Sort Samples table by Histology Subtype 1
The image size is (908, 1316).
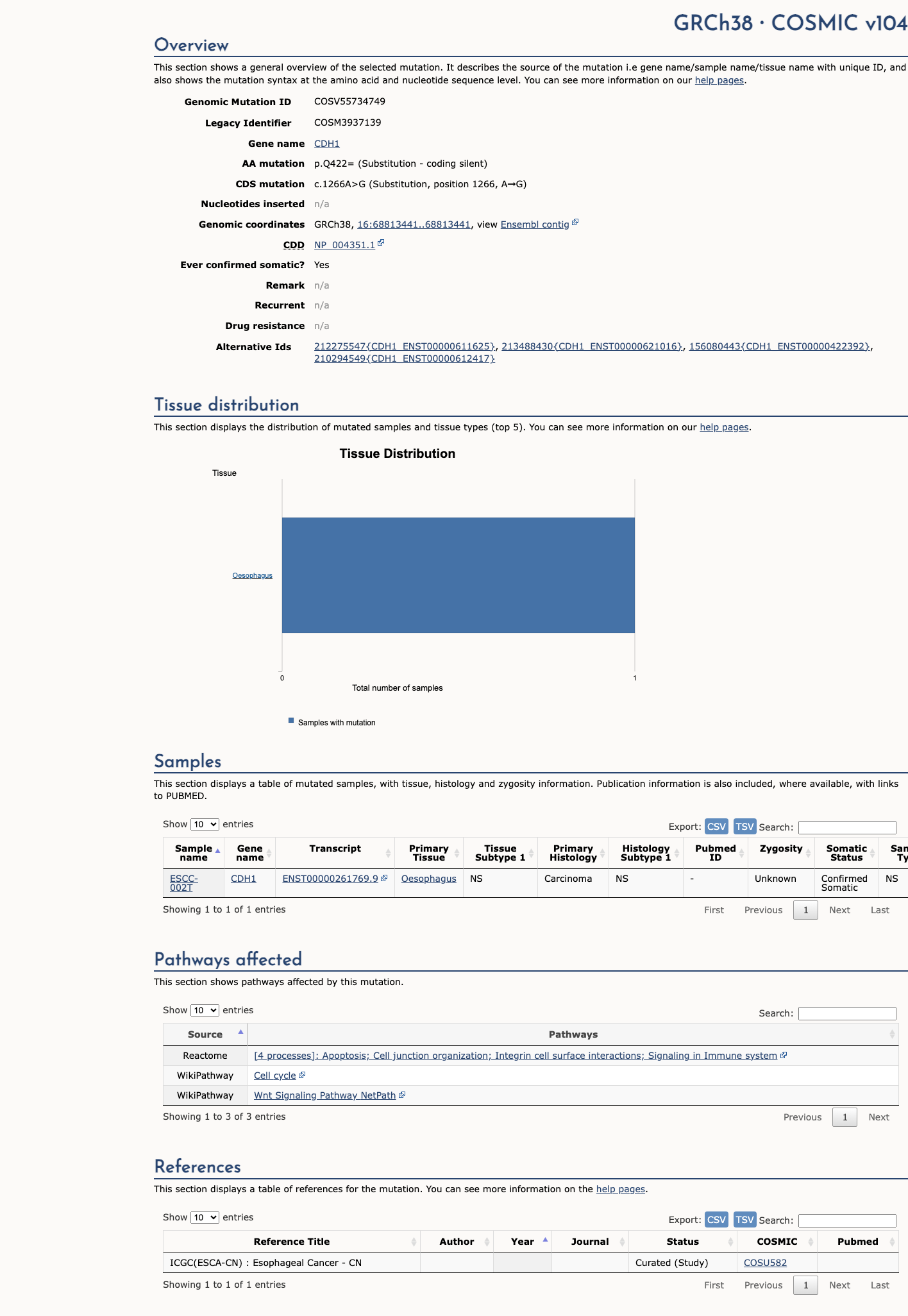(x=646, y=853)
